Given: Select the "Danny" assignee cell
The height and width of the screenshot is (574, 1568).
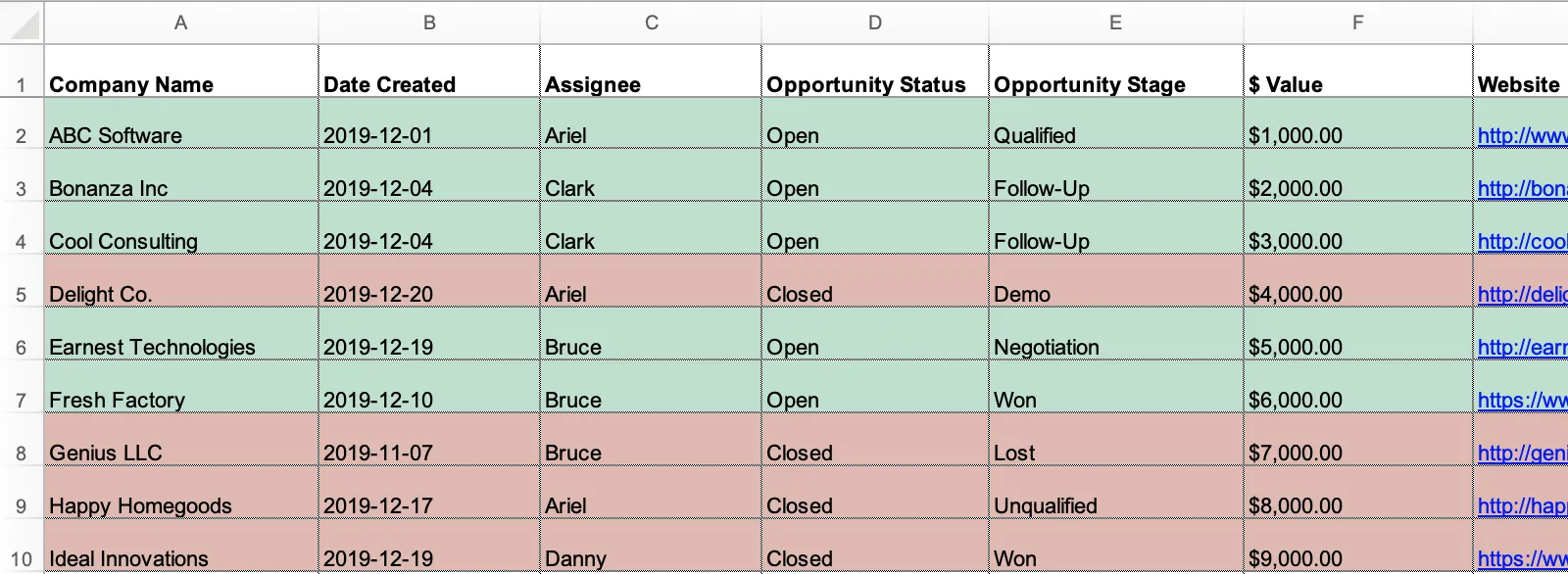Looking at the screenshot, I should point(575,558).
